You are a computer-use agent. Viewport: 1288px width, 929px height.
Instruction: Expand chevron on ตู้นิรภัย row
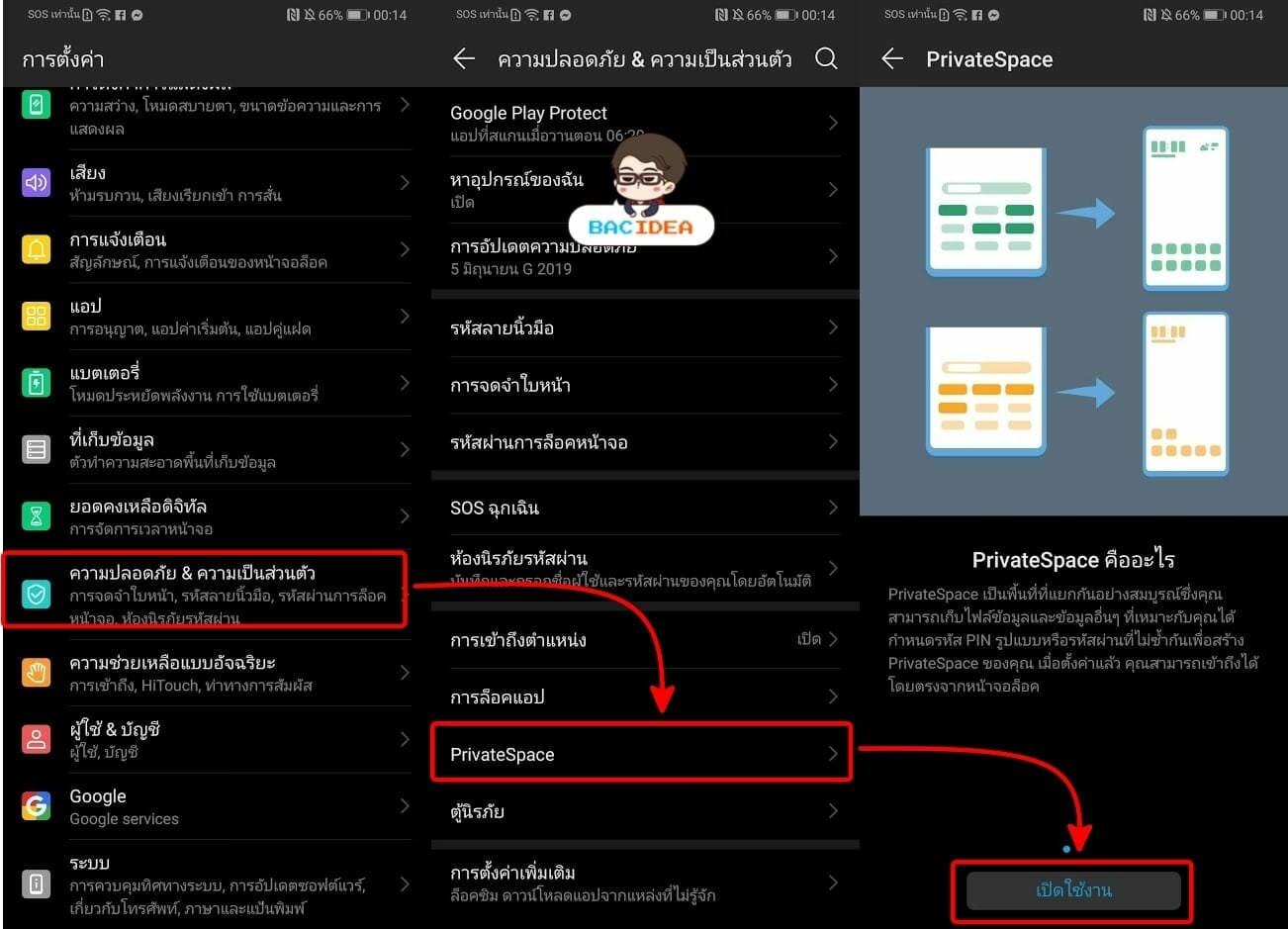click(833, 811)
